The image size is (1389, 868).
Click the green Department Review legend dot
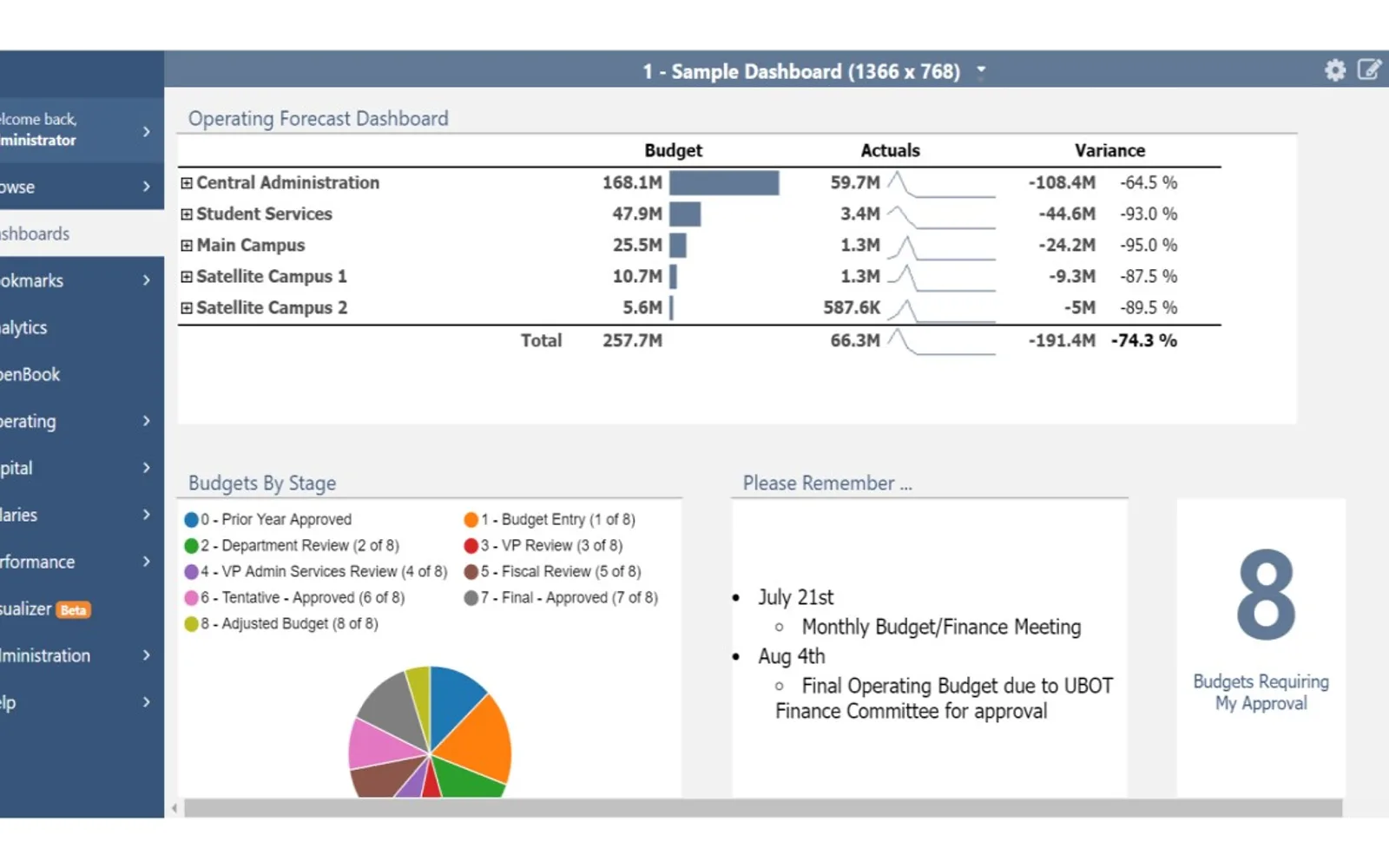(x=192, y=546)
